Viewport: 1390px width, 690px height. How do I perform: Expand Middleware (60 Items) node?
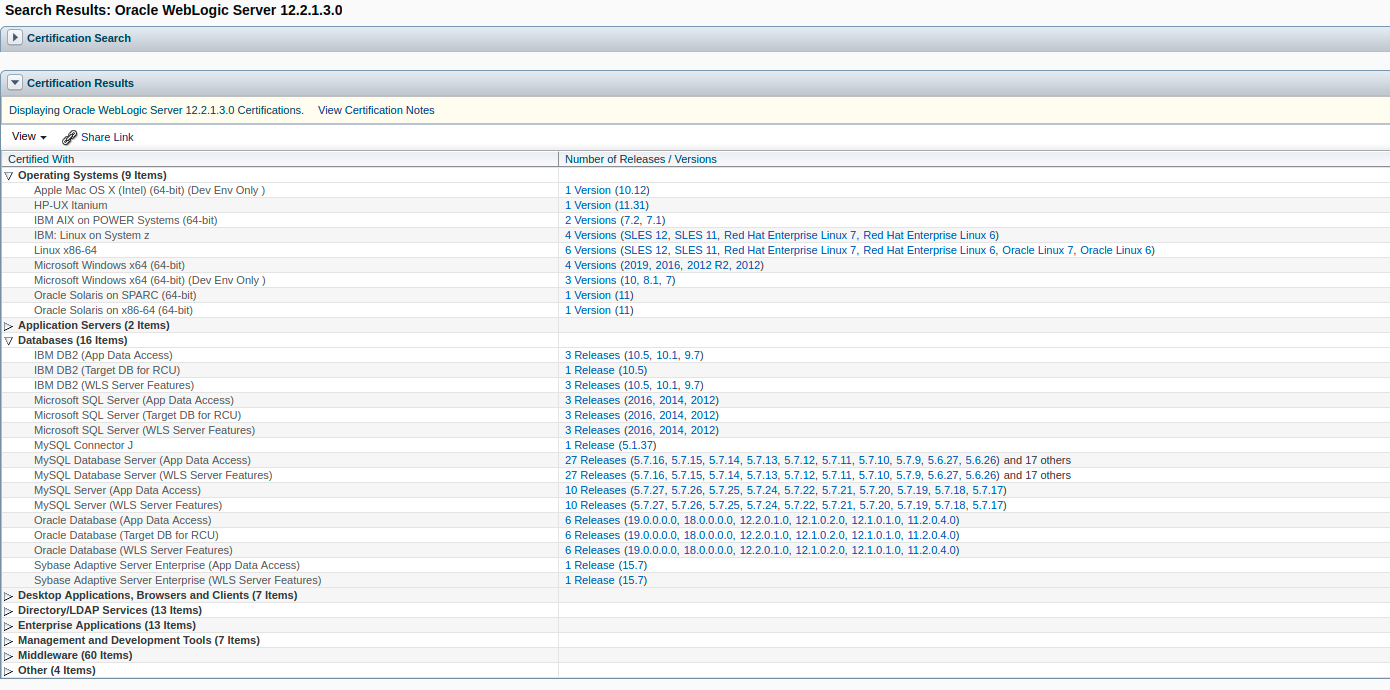point(9,655)
